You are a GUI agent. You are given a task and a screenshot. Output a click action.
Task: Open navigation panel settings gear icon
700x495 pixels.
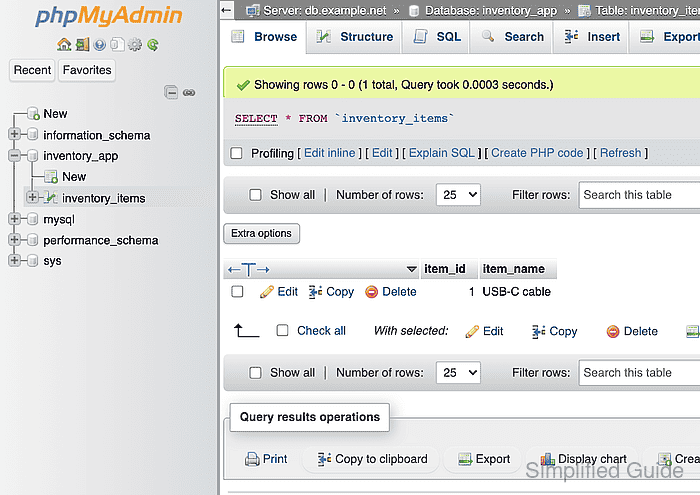[x=135, y=45]
